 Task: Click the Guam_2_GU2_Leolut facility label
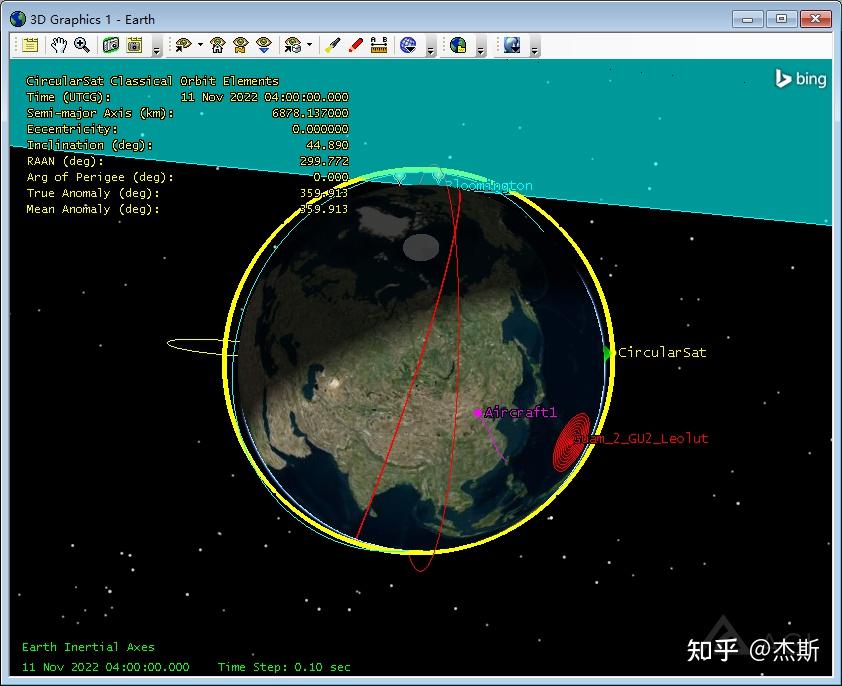pyautogui.click(x=641, y=438)
